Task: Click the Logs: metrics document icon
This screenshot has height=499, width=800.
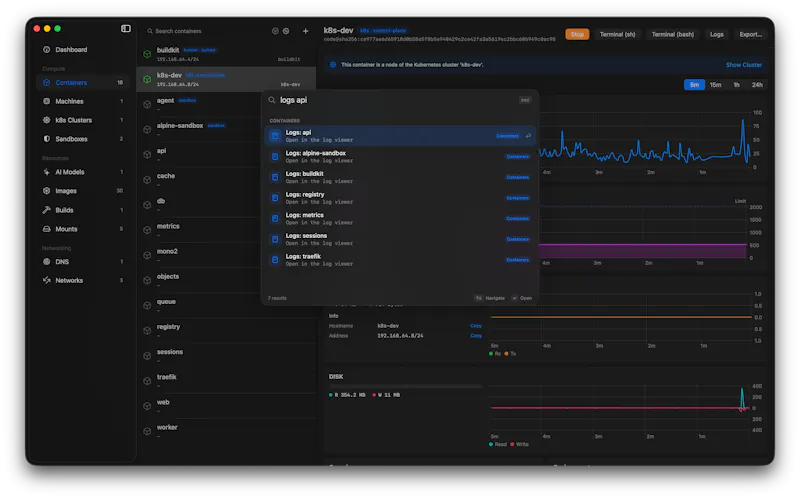Action: tap(275, 219)
